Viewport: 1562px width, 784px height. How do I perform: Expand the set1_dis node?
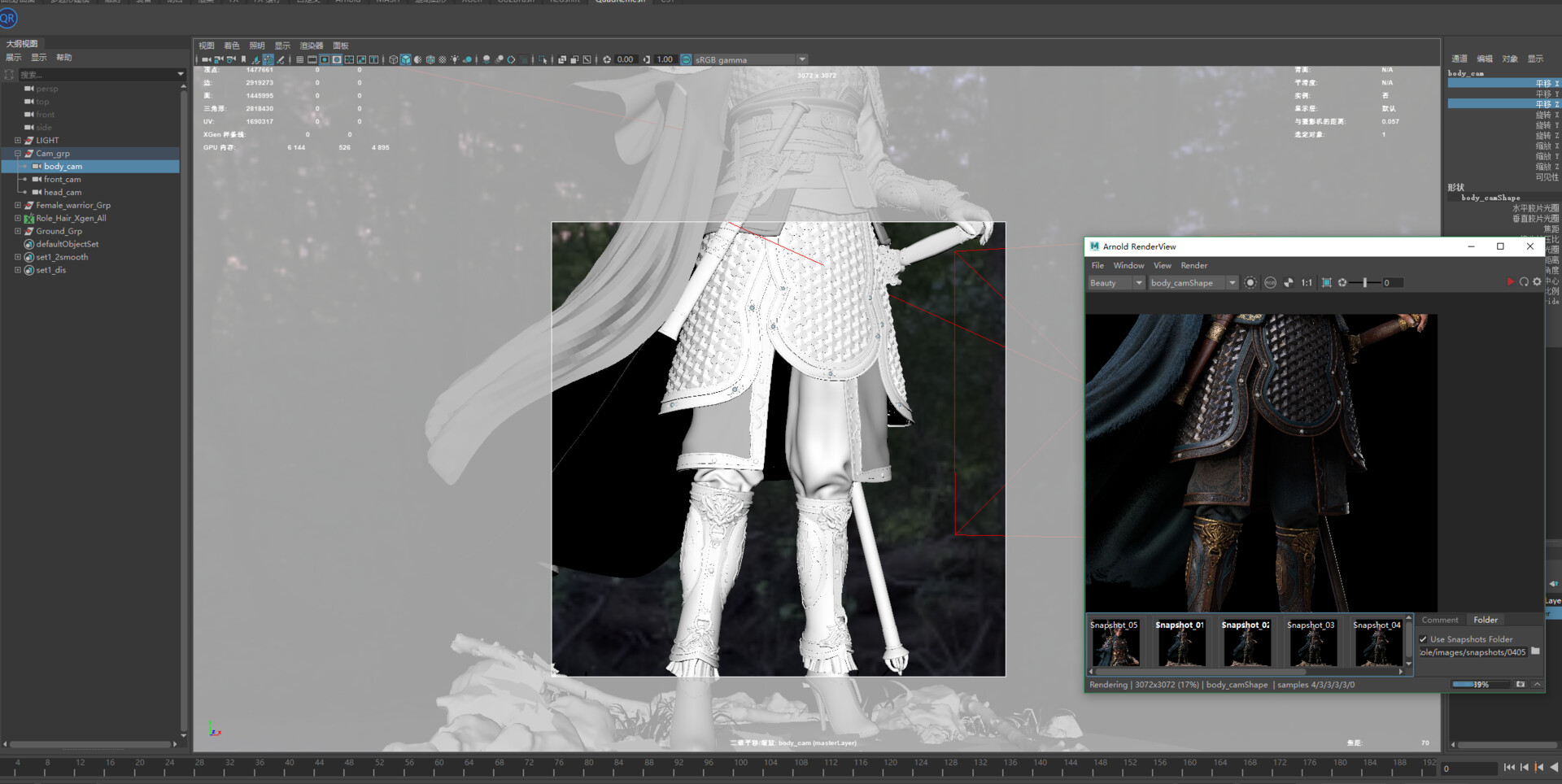[x=18, y=270]
